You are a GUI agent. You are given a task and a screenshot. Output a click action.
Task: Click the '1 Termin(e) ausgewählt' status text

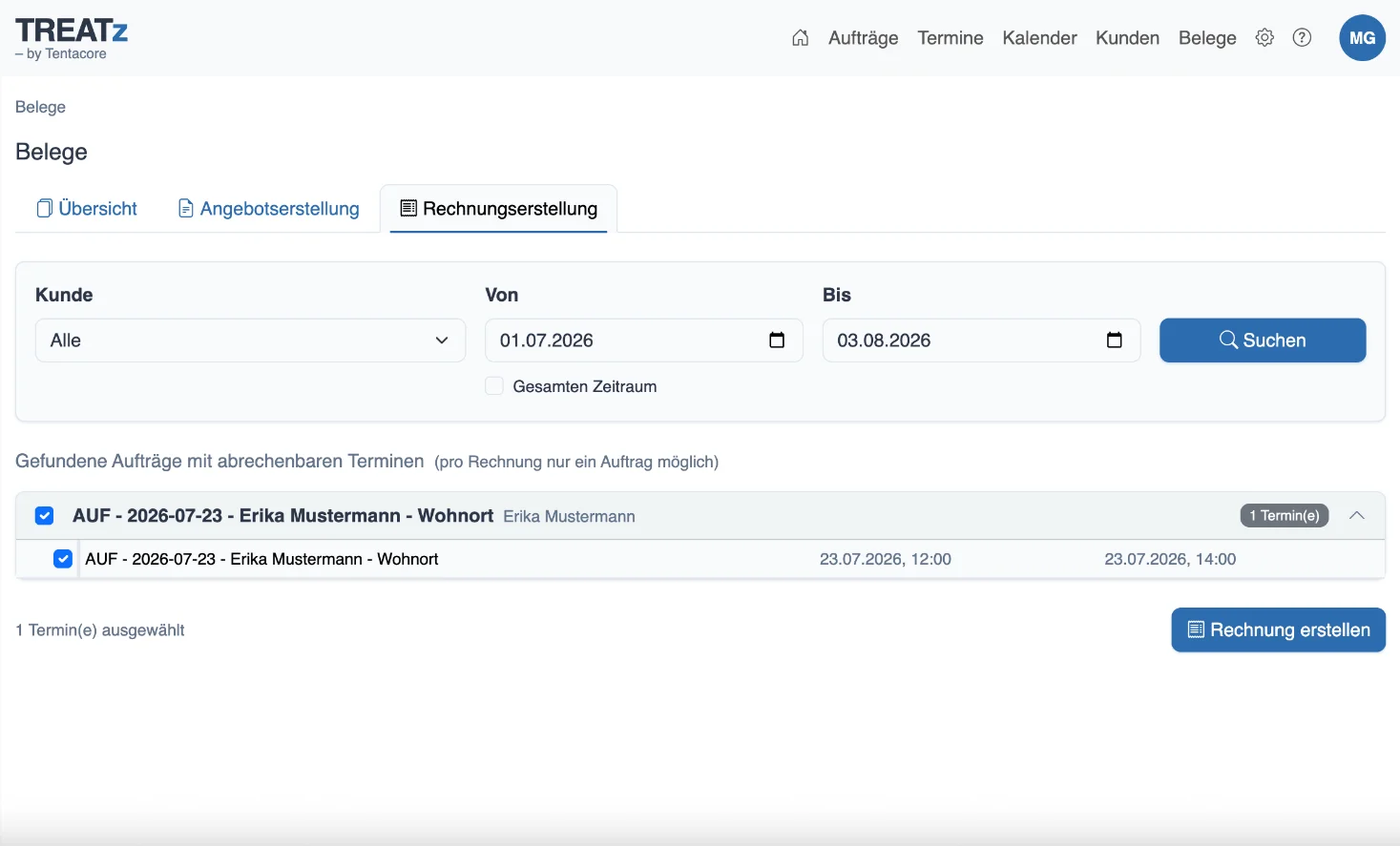pos(100,630)
